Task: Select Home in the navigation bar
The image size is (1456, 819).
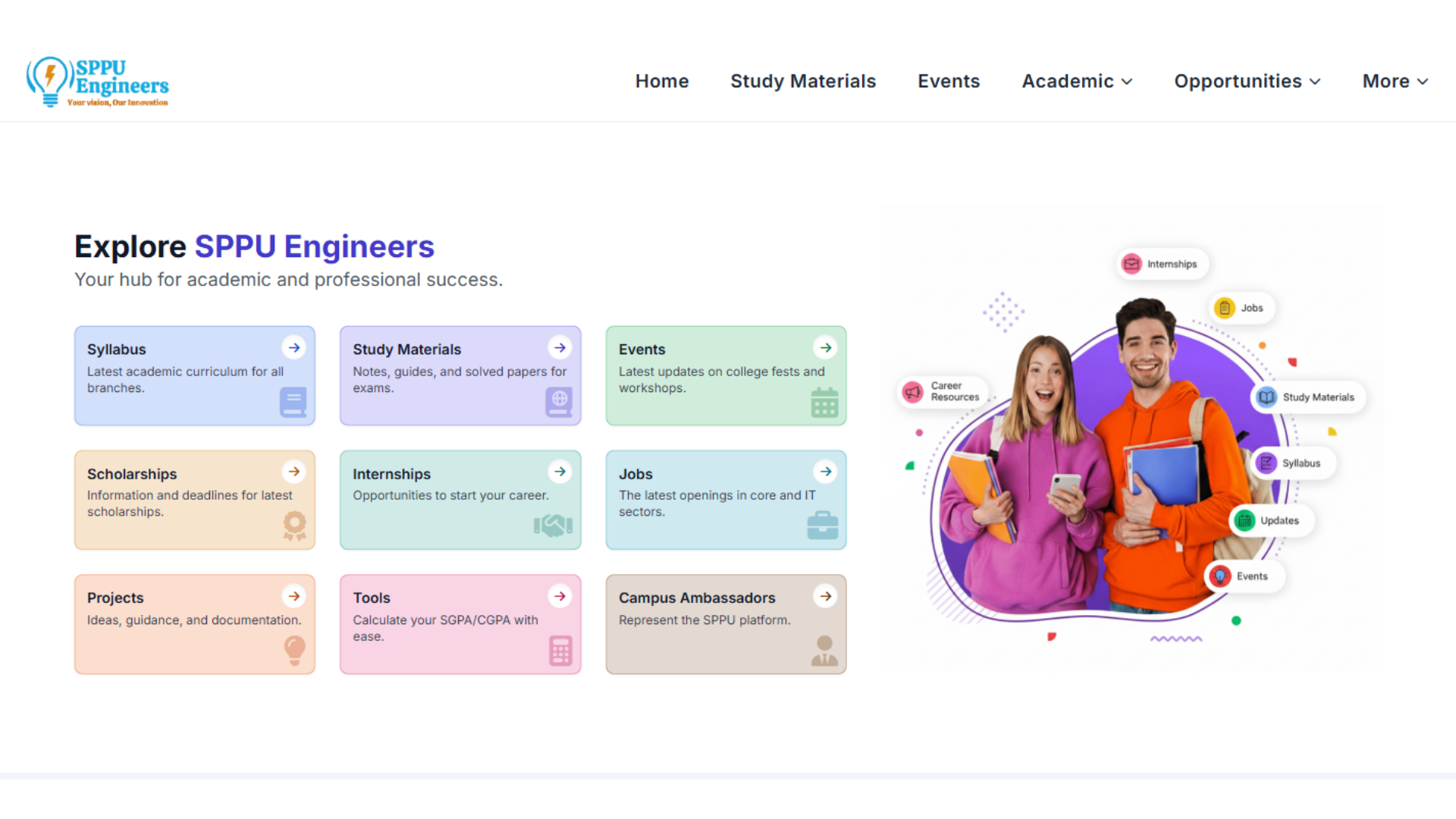Action: pos(661,81)
